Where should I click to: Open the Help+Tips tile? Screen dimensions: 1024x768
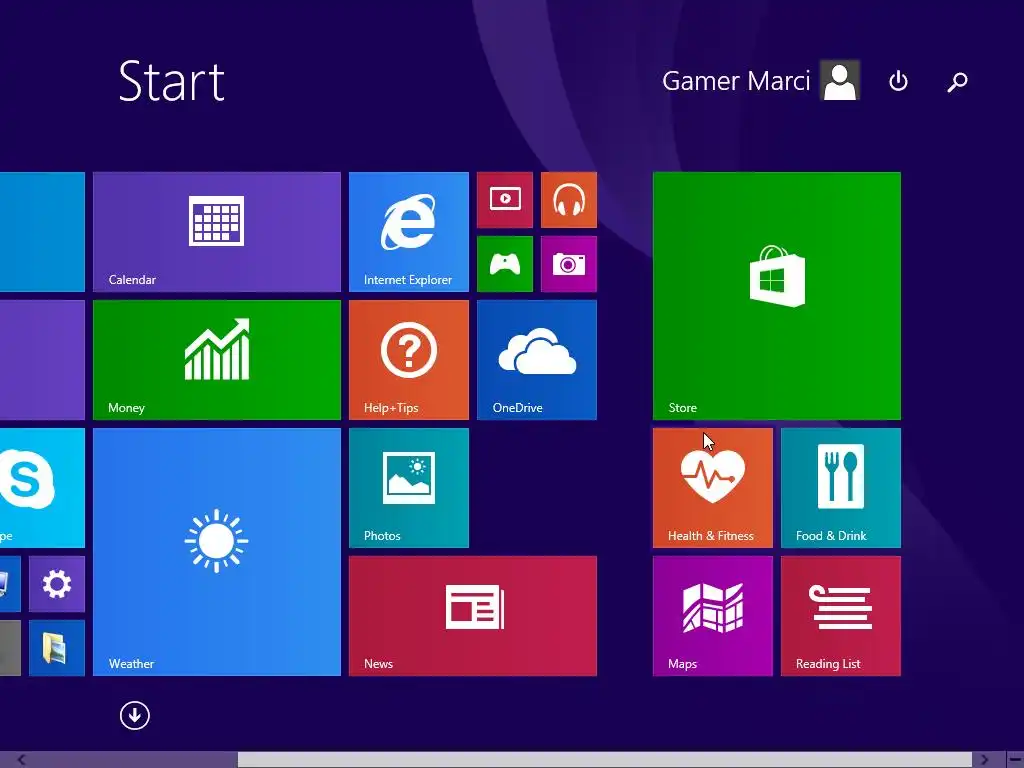pyautogui.click(x=409, y=360)
